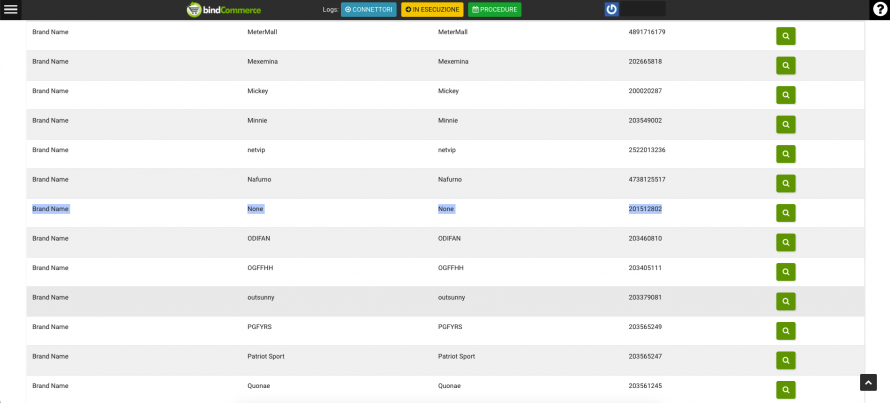890x403 pixels.
Task: Click the power logout icon
Action: coord(611,9)
